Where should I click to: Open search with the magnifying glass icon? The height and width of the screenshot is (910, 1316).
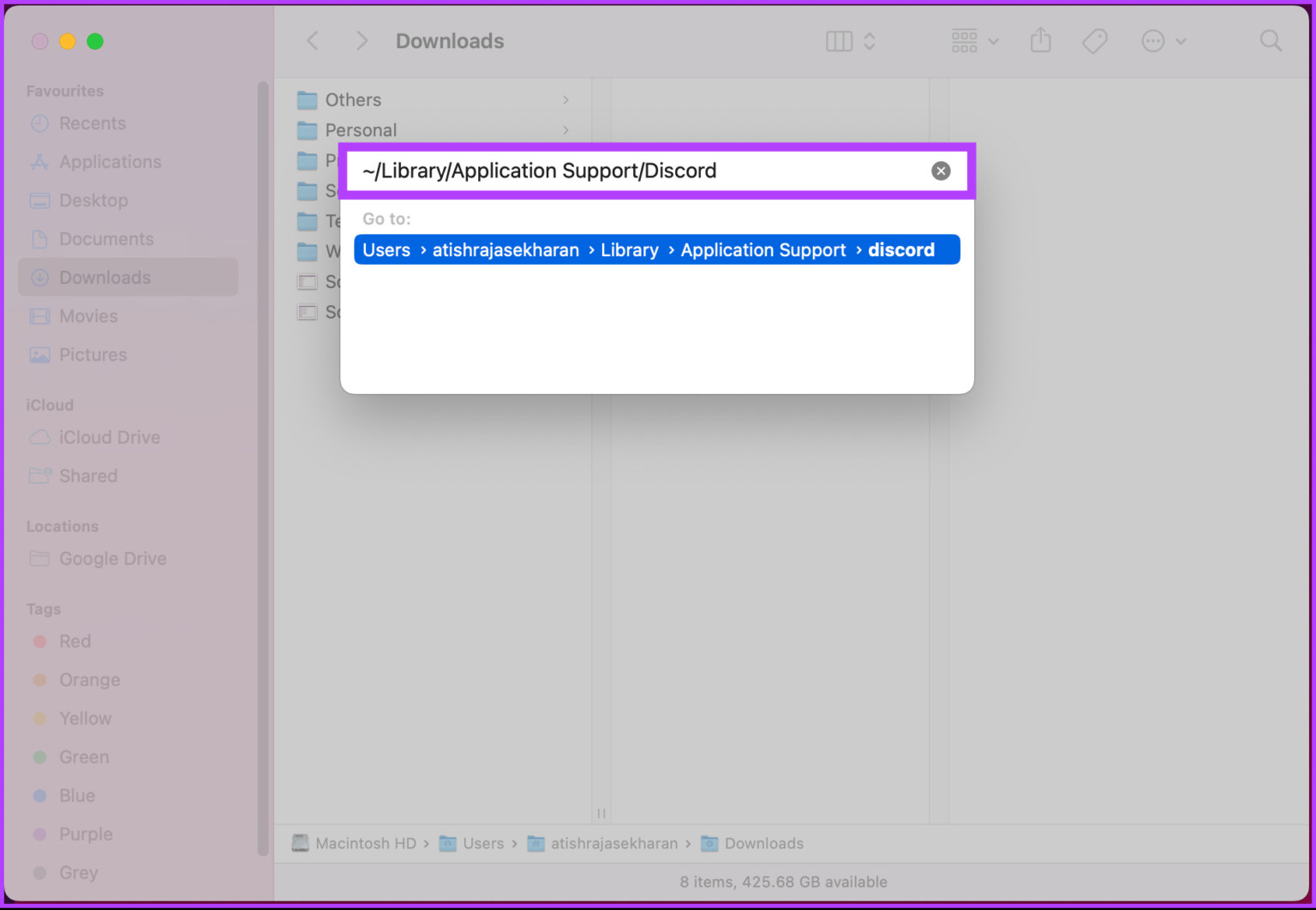(1271, 40)
